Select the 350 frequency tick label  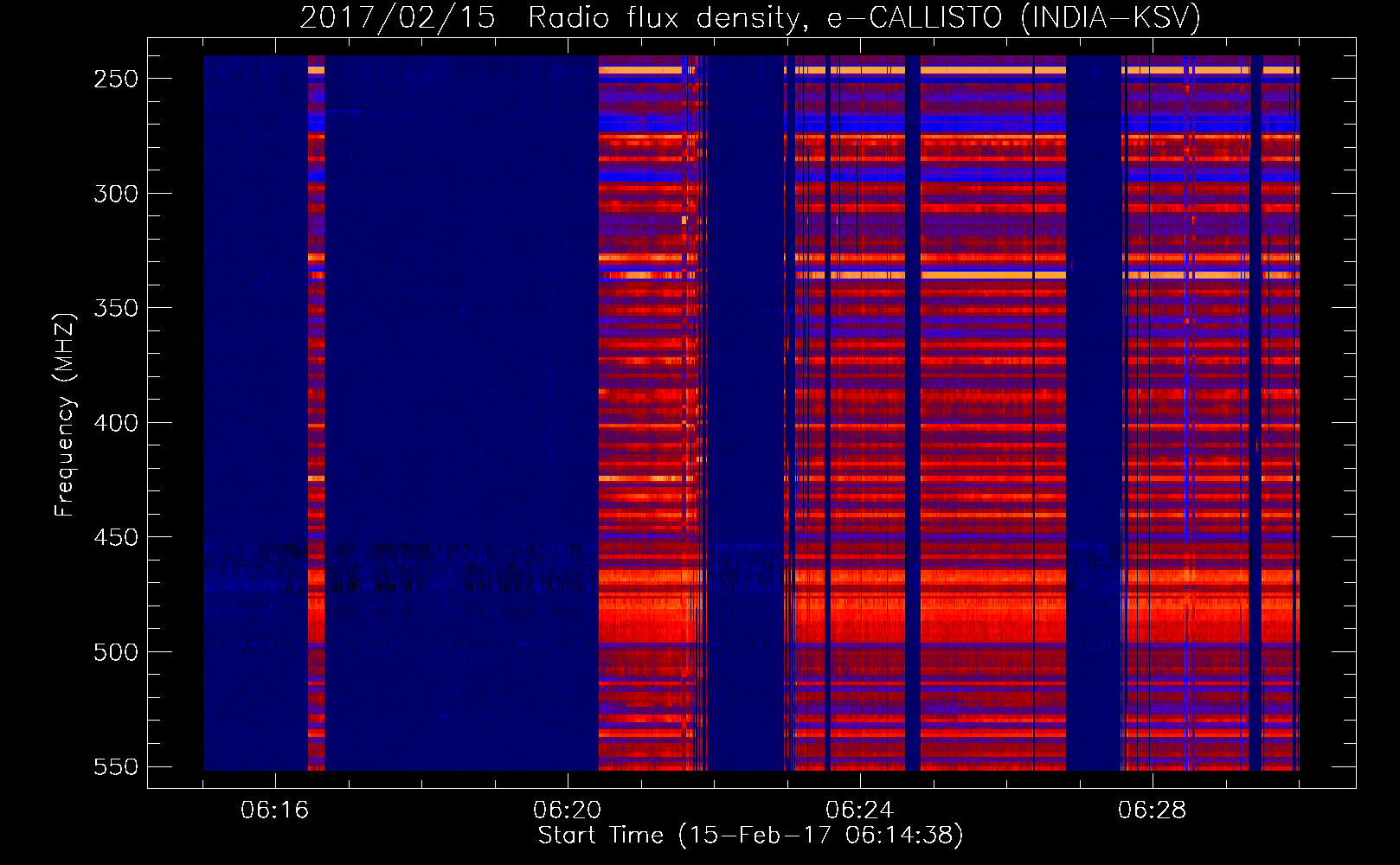tap(116, 308)
